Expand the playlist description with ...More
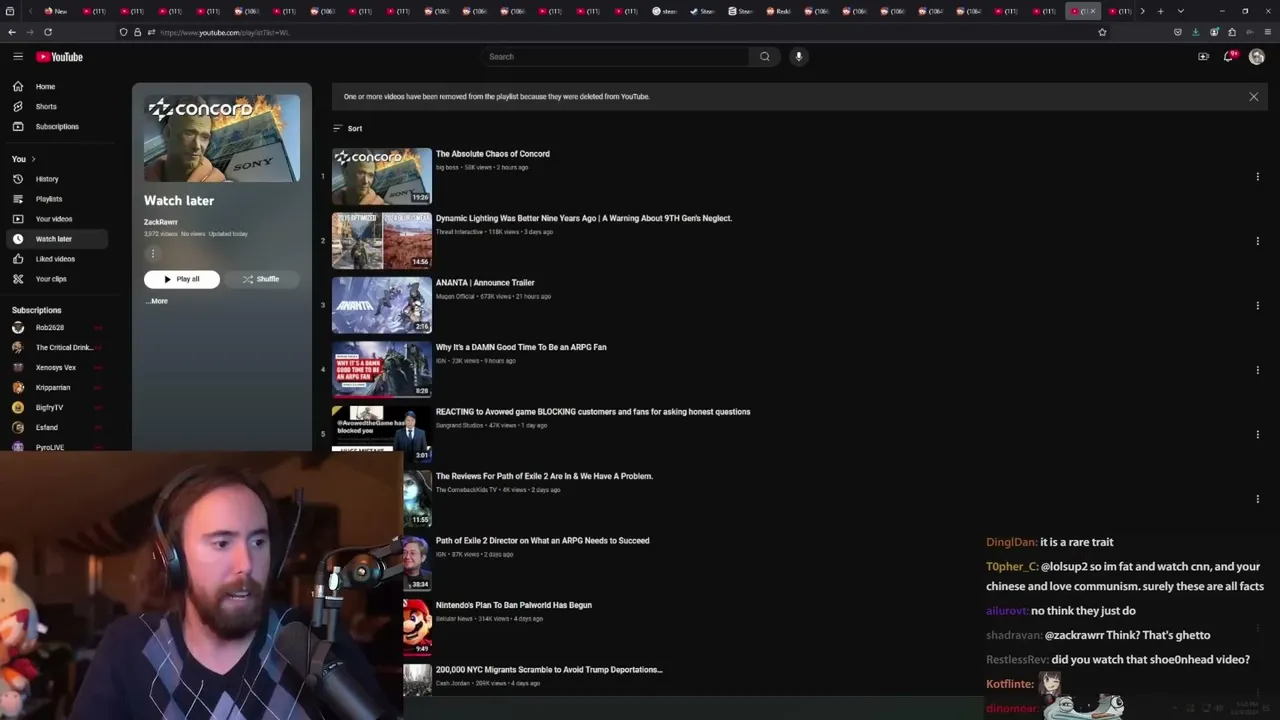 [157, 301]
